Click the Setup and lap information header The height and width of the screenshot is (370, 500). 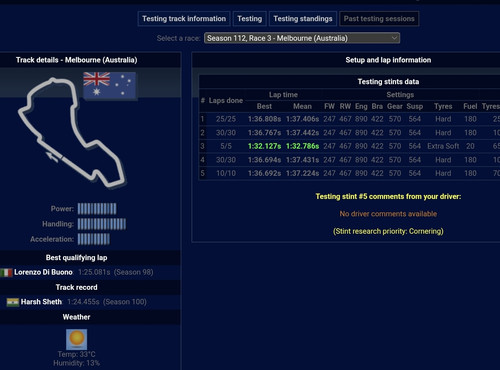tap(388, 60)
